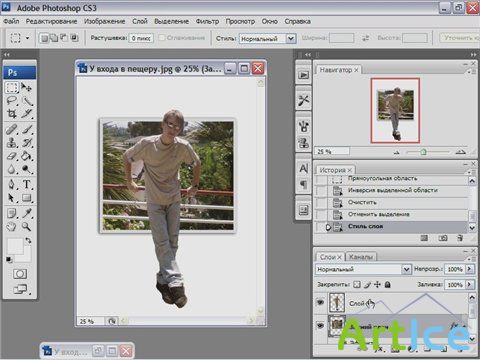Open the 'Заливка' fill arrow

pyautogui.click(x=470, y=284)
